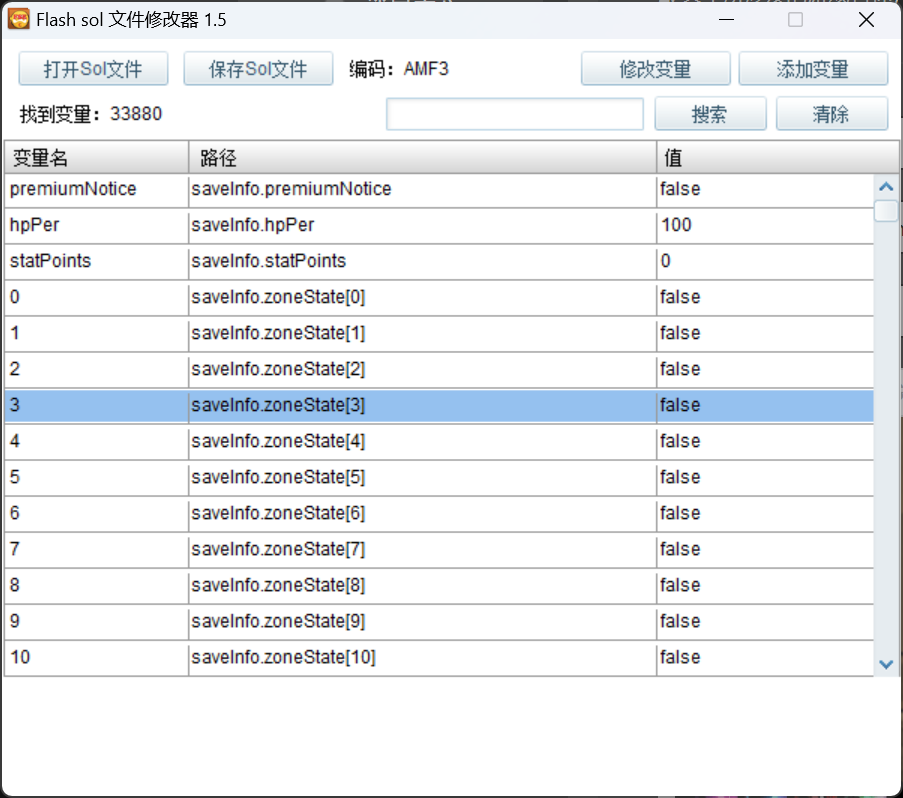Screen dimensions: 903x798
Task: Click the 搜索 search button
Action: tap(710, 114)
